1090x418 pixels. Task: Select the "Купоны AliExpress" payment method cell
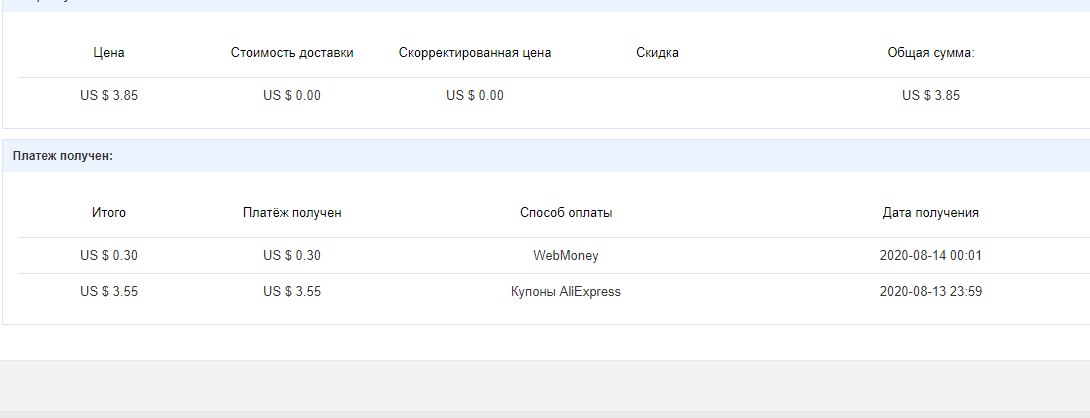pyautogui.click(x=566, y=291)
